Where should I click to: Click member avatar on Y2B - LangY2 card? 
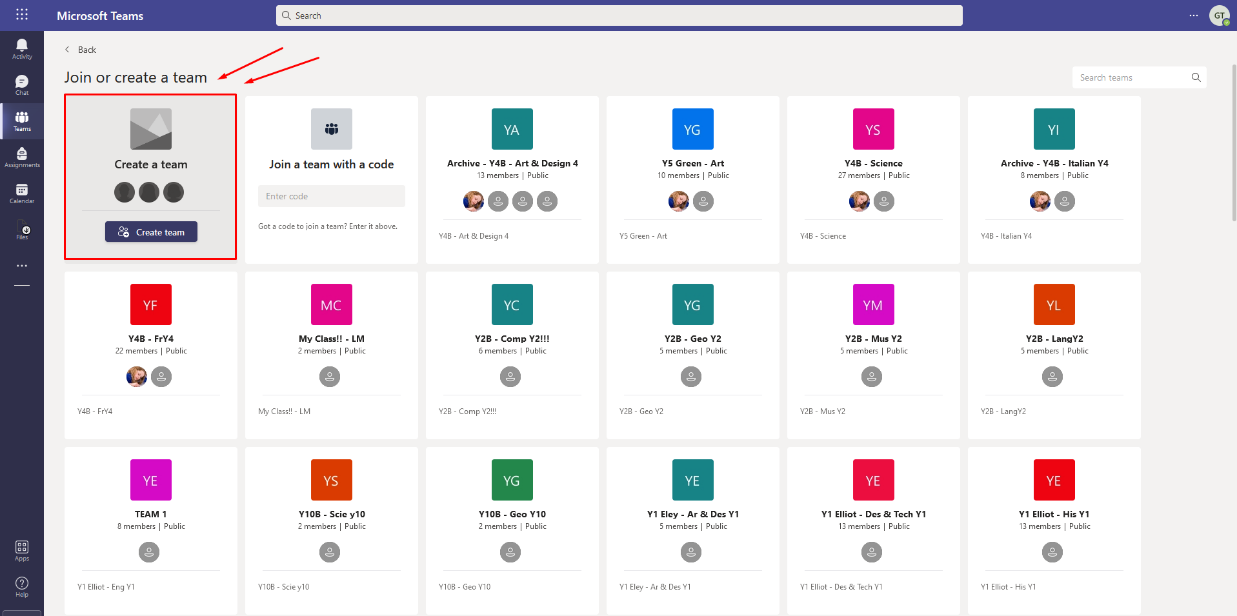point(1054,377)
